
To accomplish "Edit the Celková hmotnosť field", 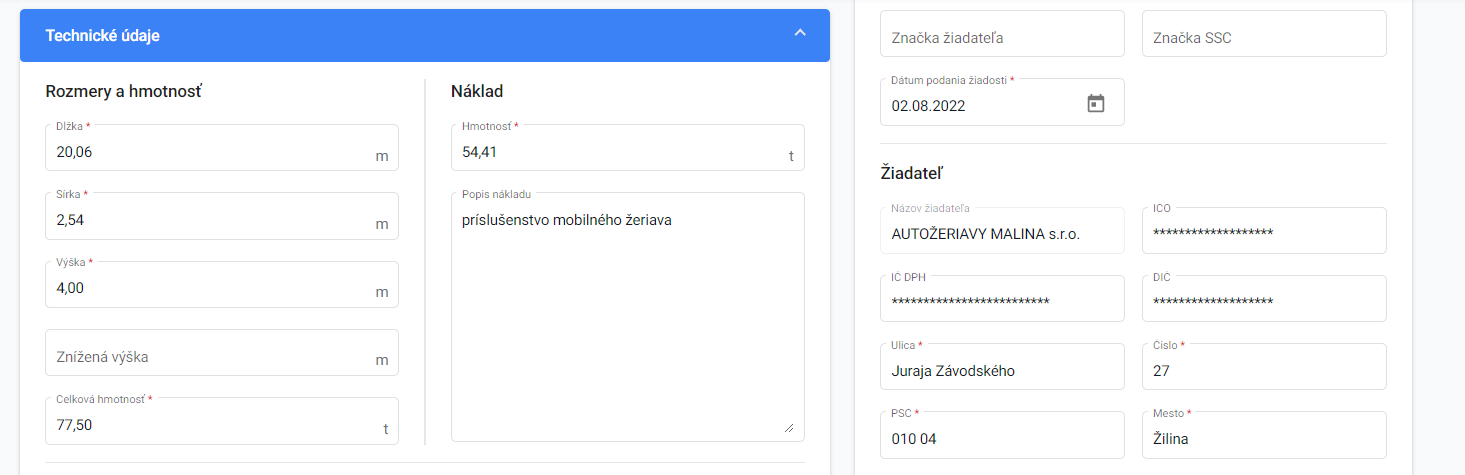I will [x=222, y=421].
